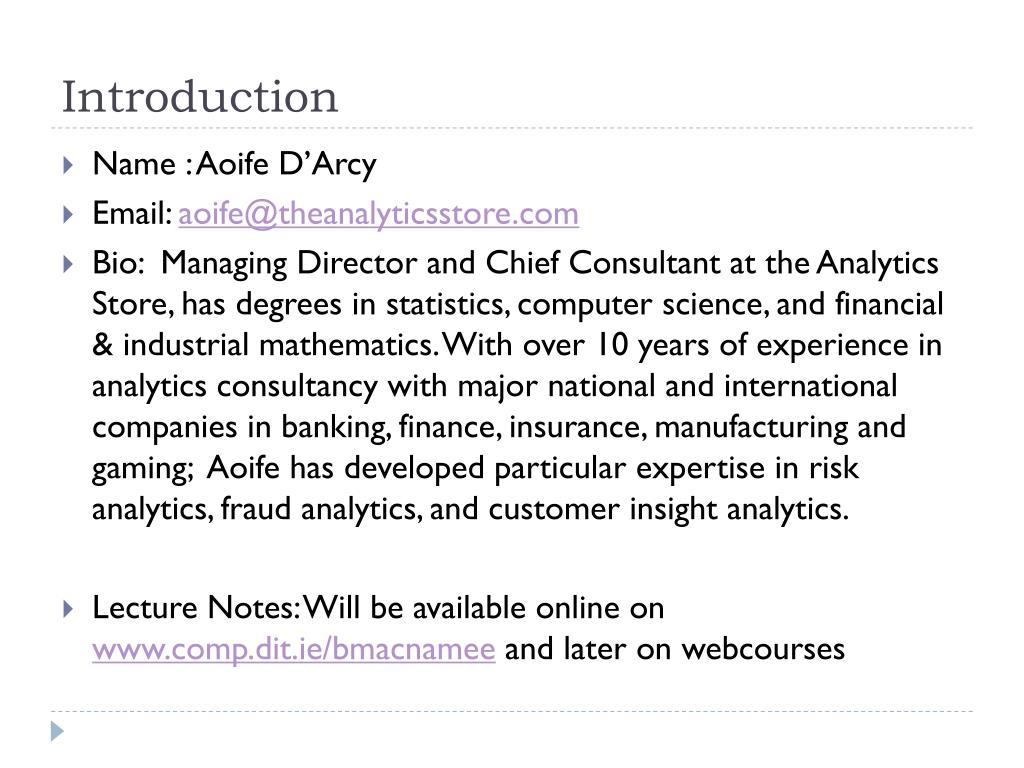Click the Bio: label at paragraph start

[118, 263]
